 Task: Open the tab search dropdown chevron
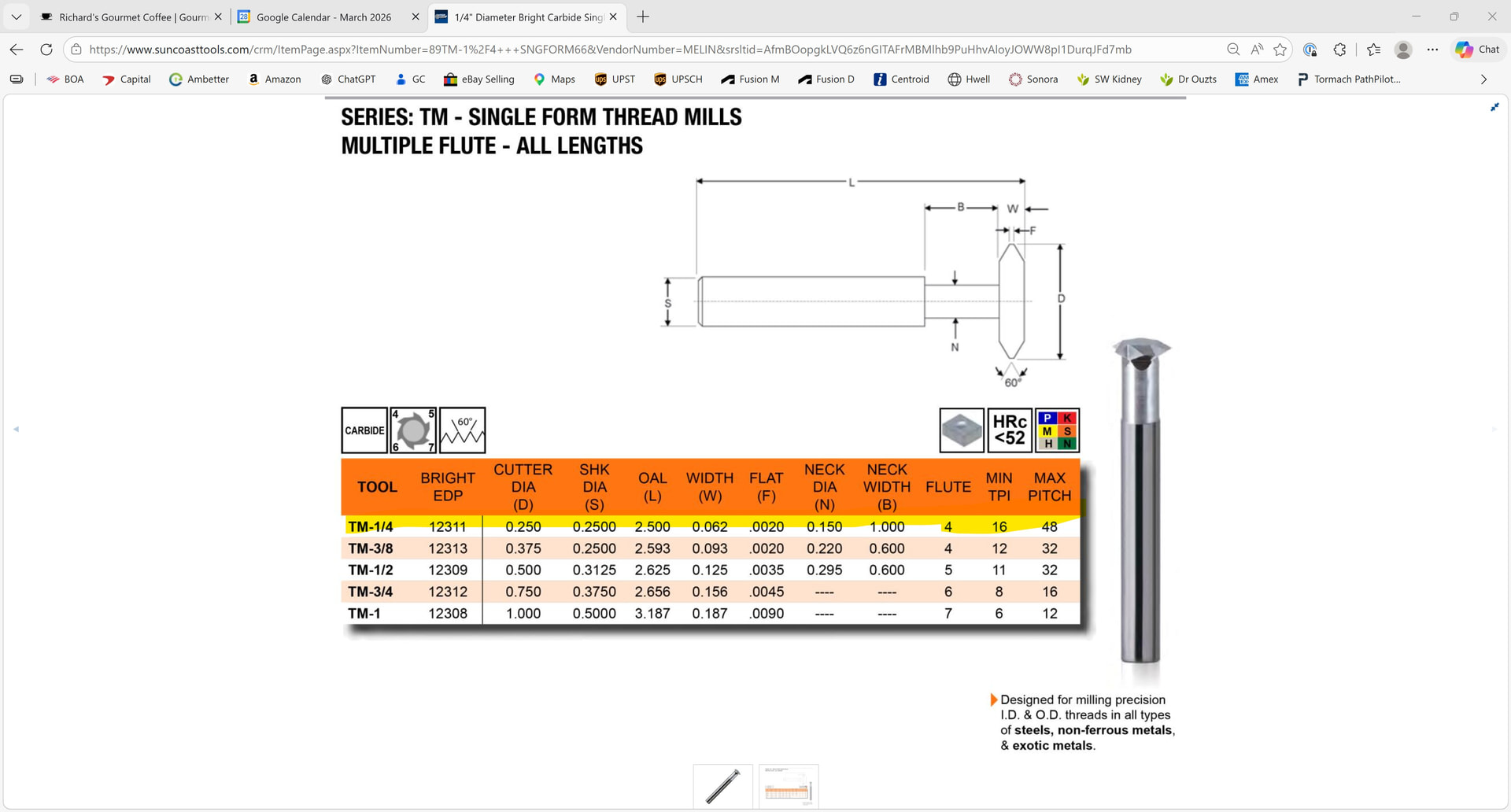pos(17,17)
